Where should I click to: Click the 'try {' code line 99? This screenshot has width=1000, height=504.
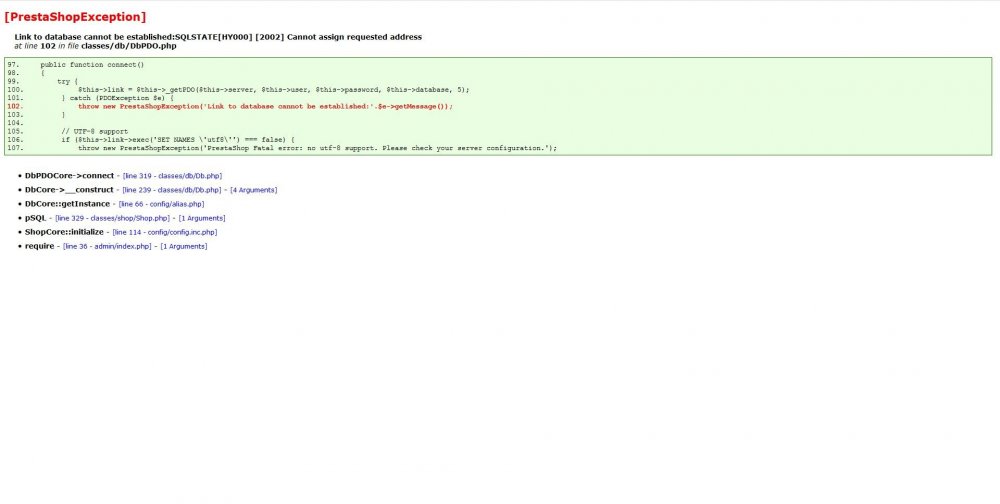(x=68, y=82)
